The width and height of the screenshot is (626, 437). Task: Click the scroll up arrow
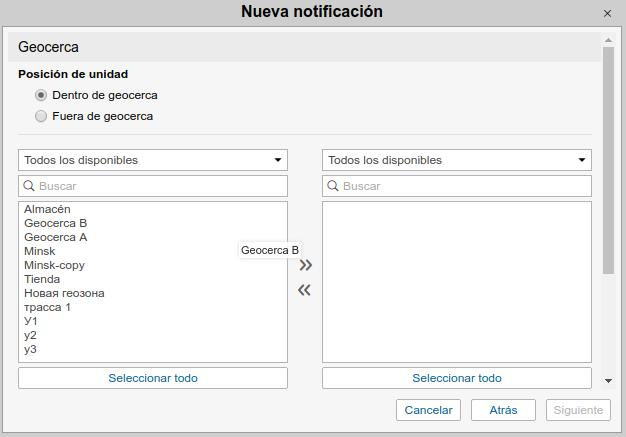coord(608,38)
